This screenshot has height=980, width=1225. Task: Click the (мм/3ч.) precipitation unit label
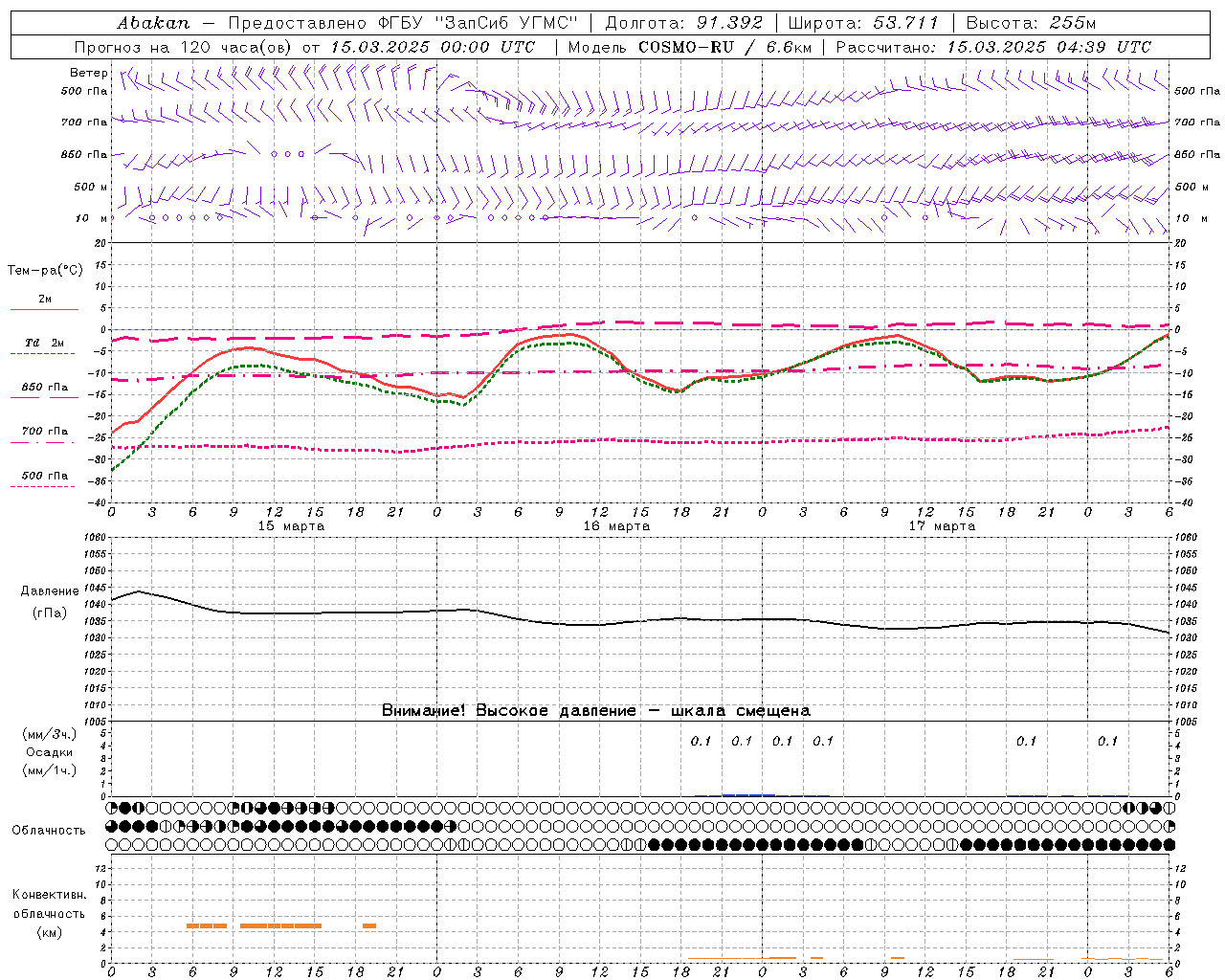point(50,734)
